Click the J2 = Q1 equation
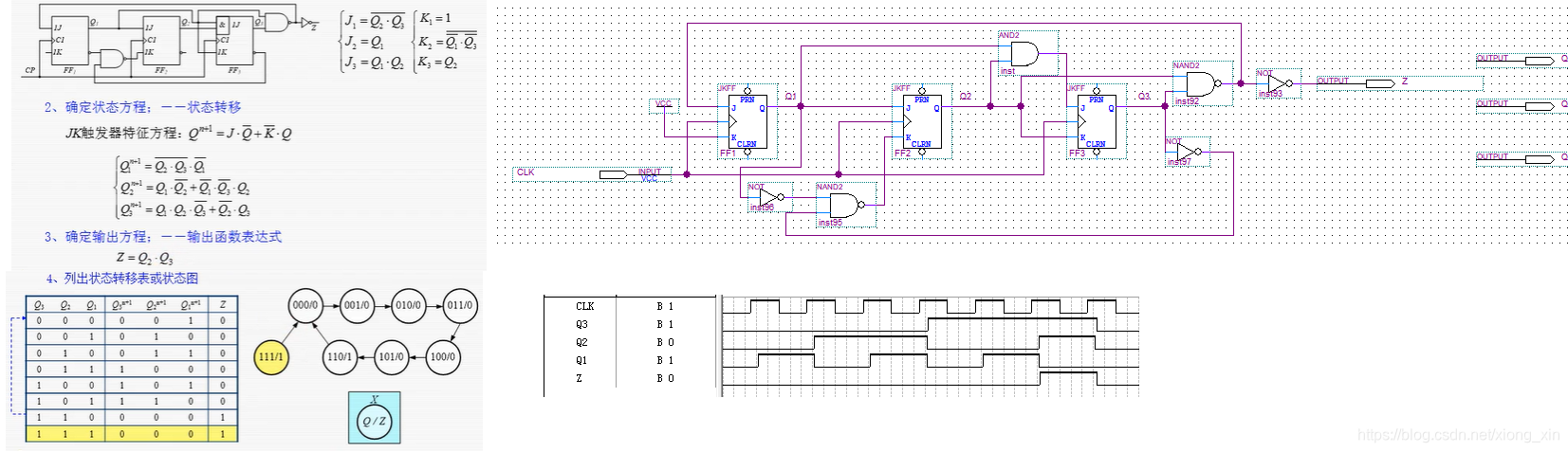The image size is (1568, 452). [x=364, y=42]
